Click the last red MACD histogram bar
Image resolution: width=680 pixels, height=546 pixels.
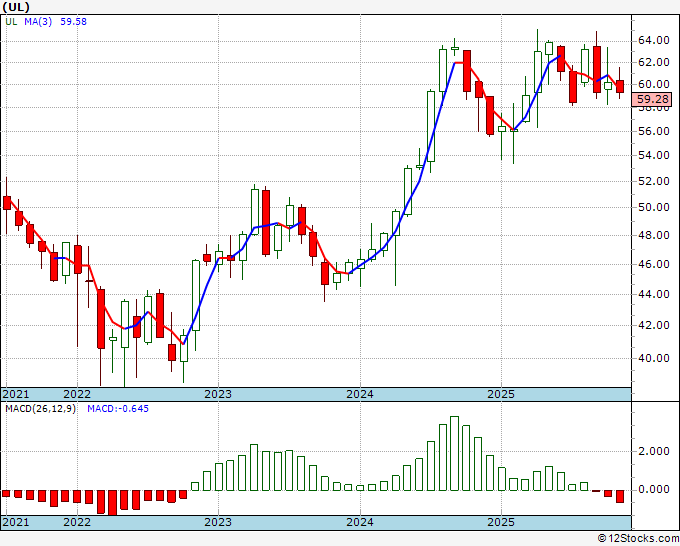coord(620,497)
